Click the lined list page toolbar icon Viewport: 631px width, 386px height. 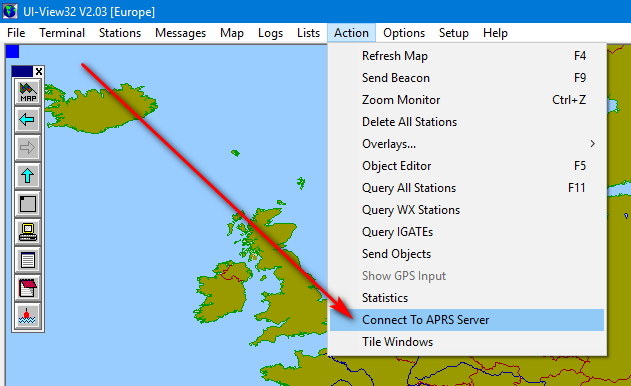[28, 261]
